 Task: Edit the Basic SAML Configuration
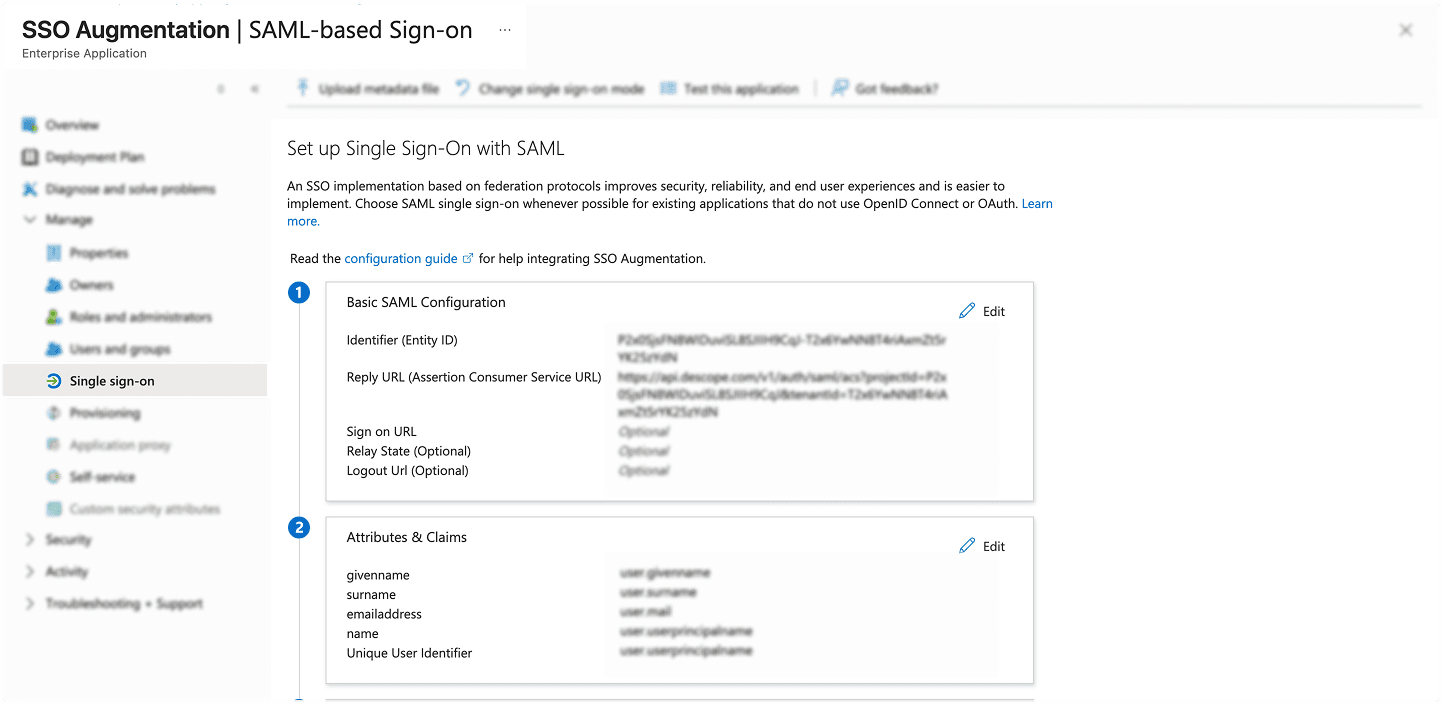[x=982, y=311]
